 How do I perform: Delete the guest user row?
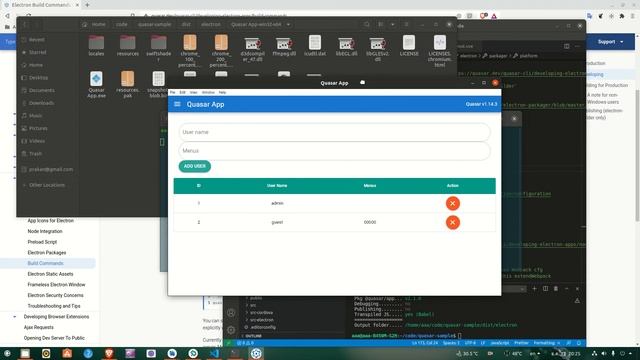(452, 222)
